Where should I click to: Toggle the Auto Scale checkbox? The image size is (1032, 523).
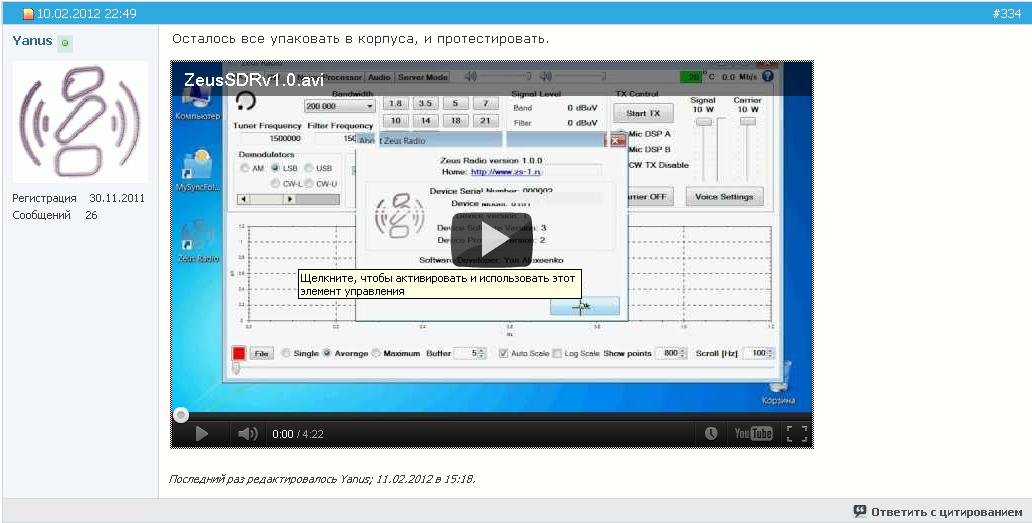pos(503,353)
